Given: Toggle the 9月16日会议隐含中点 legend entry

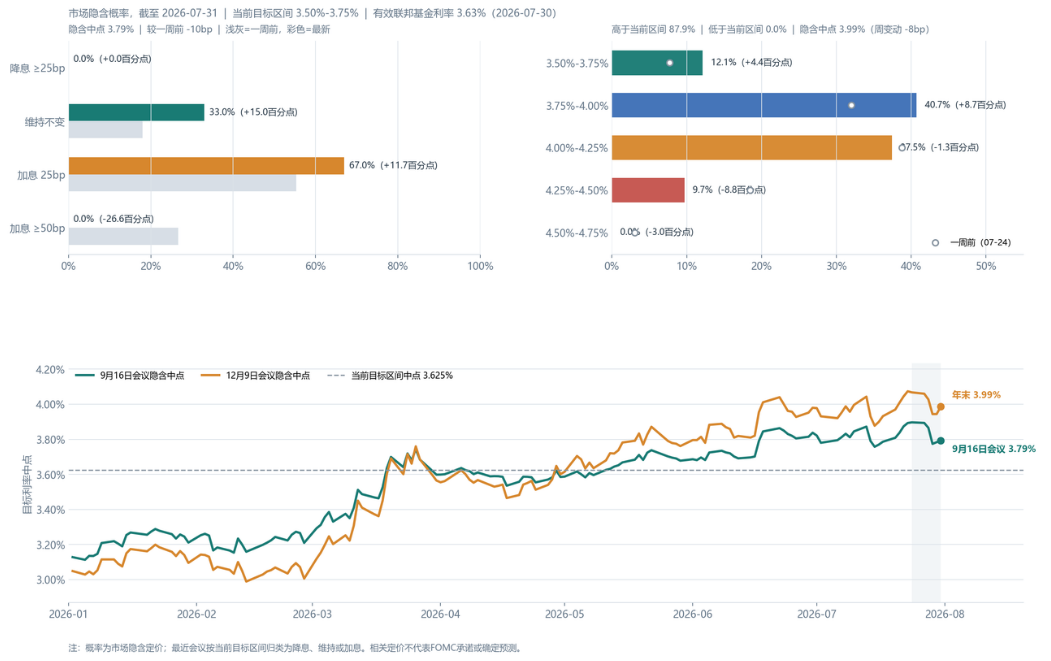Looking at the screenshot, I should pos(130,375).
